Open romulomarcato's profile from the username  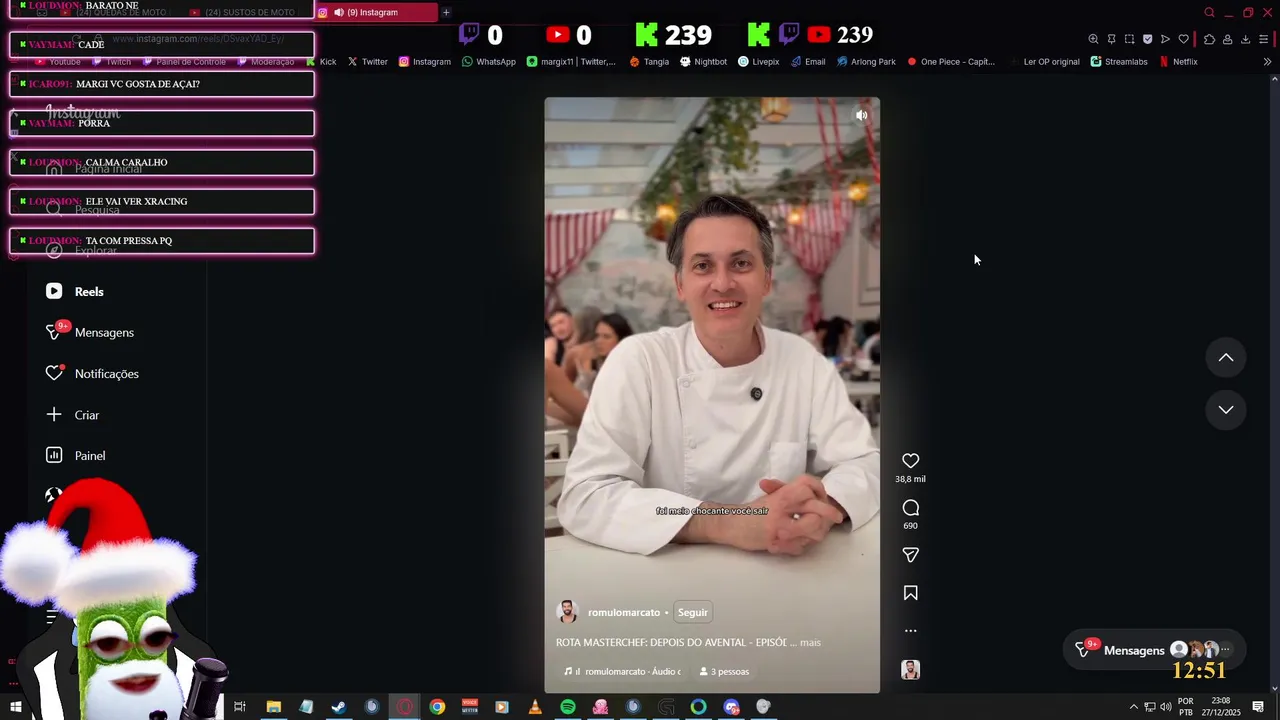(624, 612)
